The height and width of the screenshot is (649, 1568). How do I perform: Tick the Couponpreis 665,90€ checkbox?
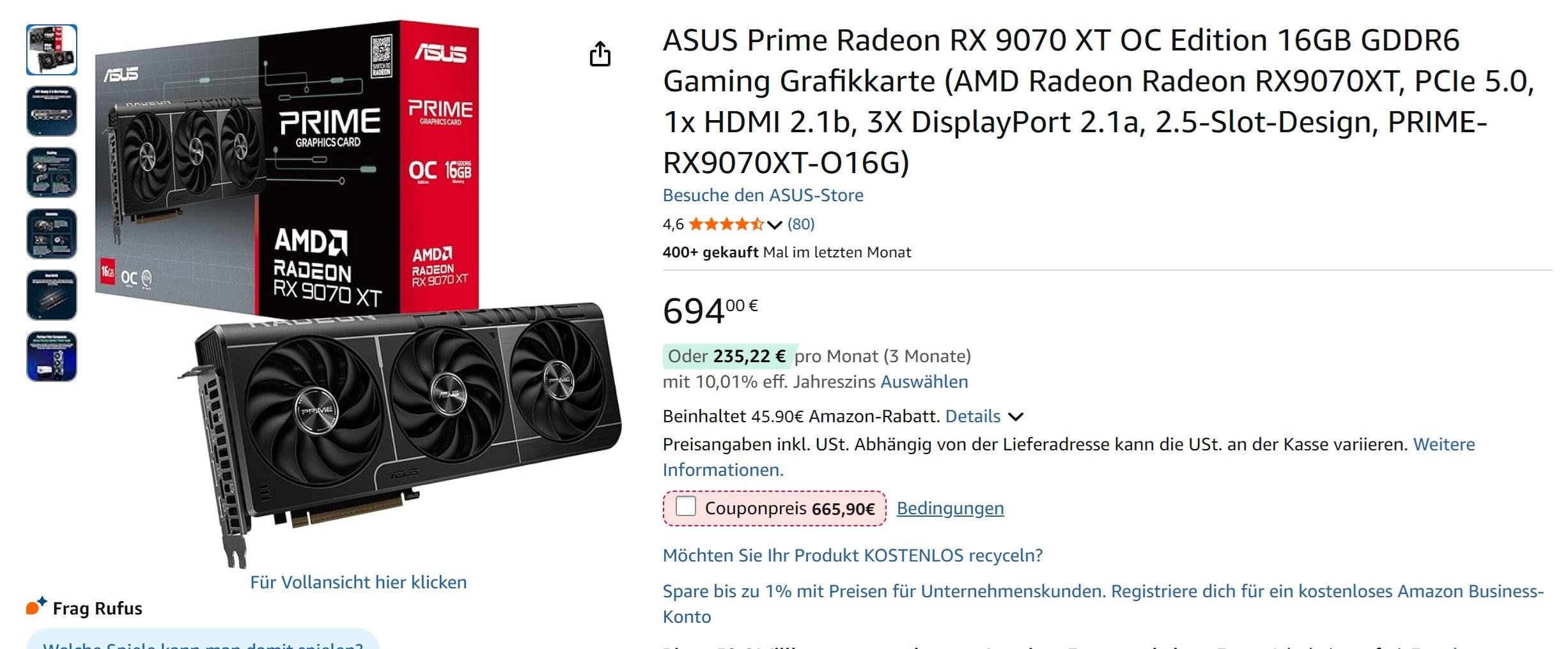[x=686, y=507]
